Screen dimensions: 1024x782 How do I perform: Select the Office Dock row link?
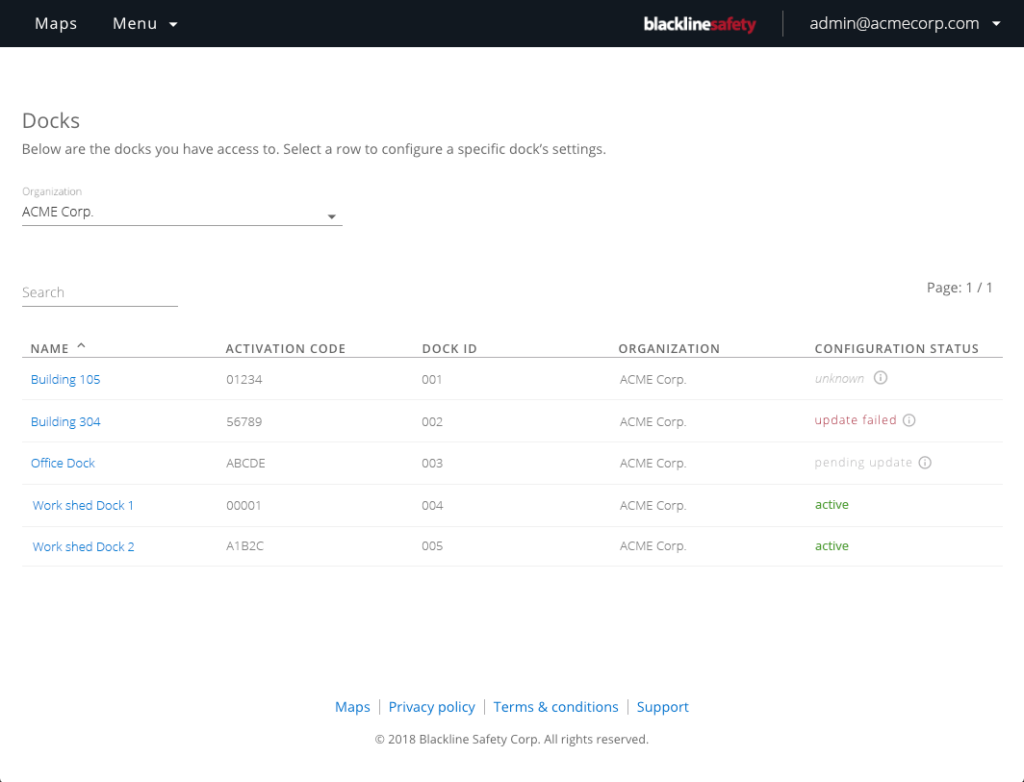63,464
